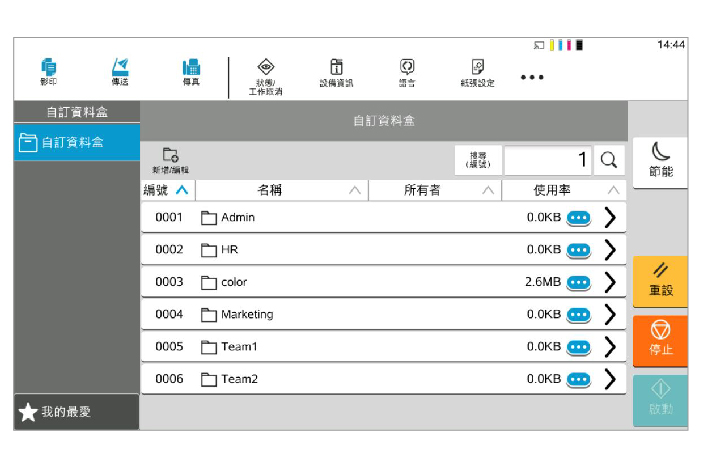Expand the HR box with its arrow
The width and height of the screenshot is (701, 467).
[x=610, y=250]
